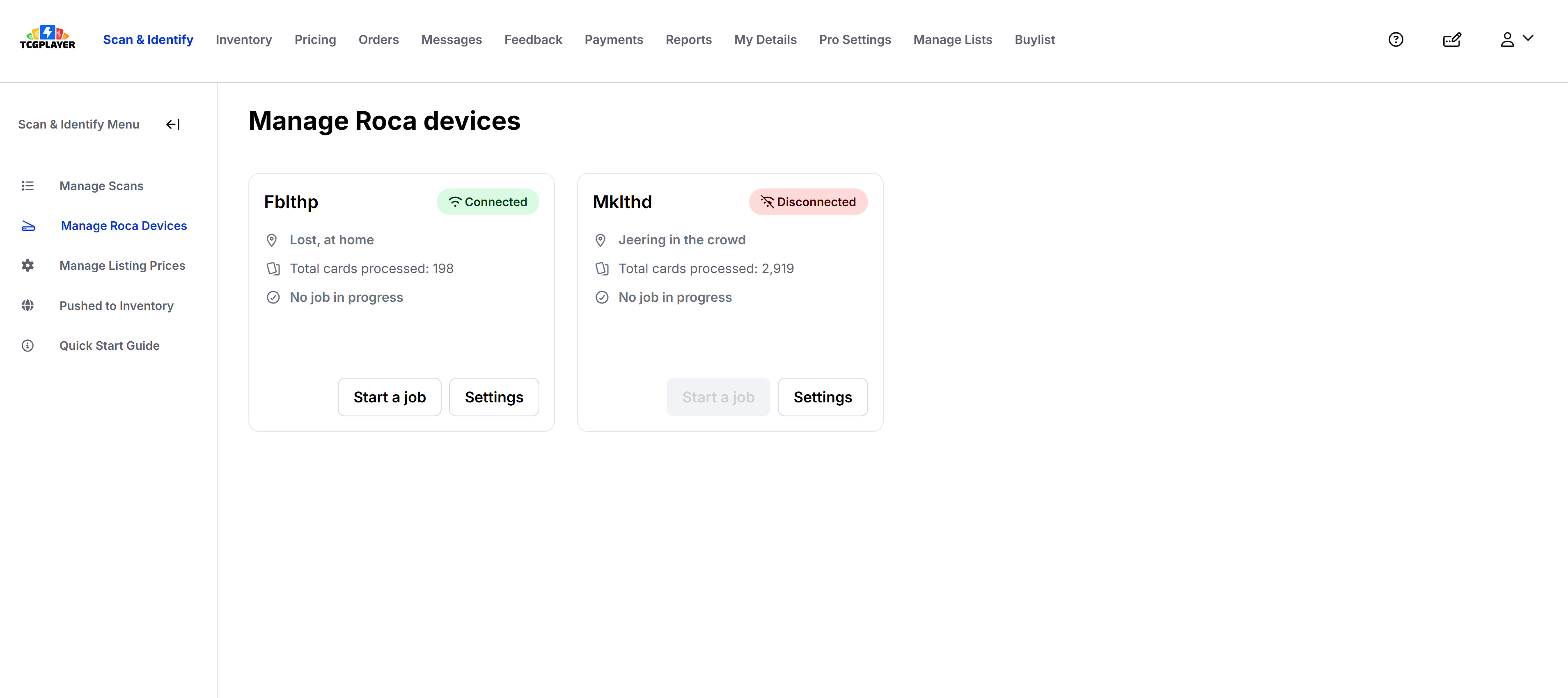Collapse the Scan & Identify Menu sidebar
Image resolution: width=1568 pixels, height=698 pixels.
(x=173, y=124)
